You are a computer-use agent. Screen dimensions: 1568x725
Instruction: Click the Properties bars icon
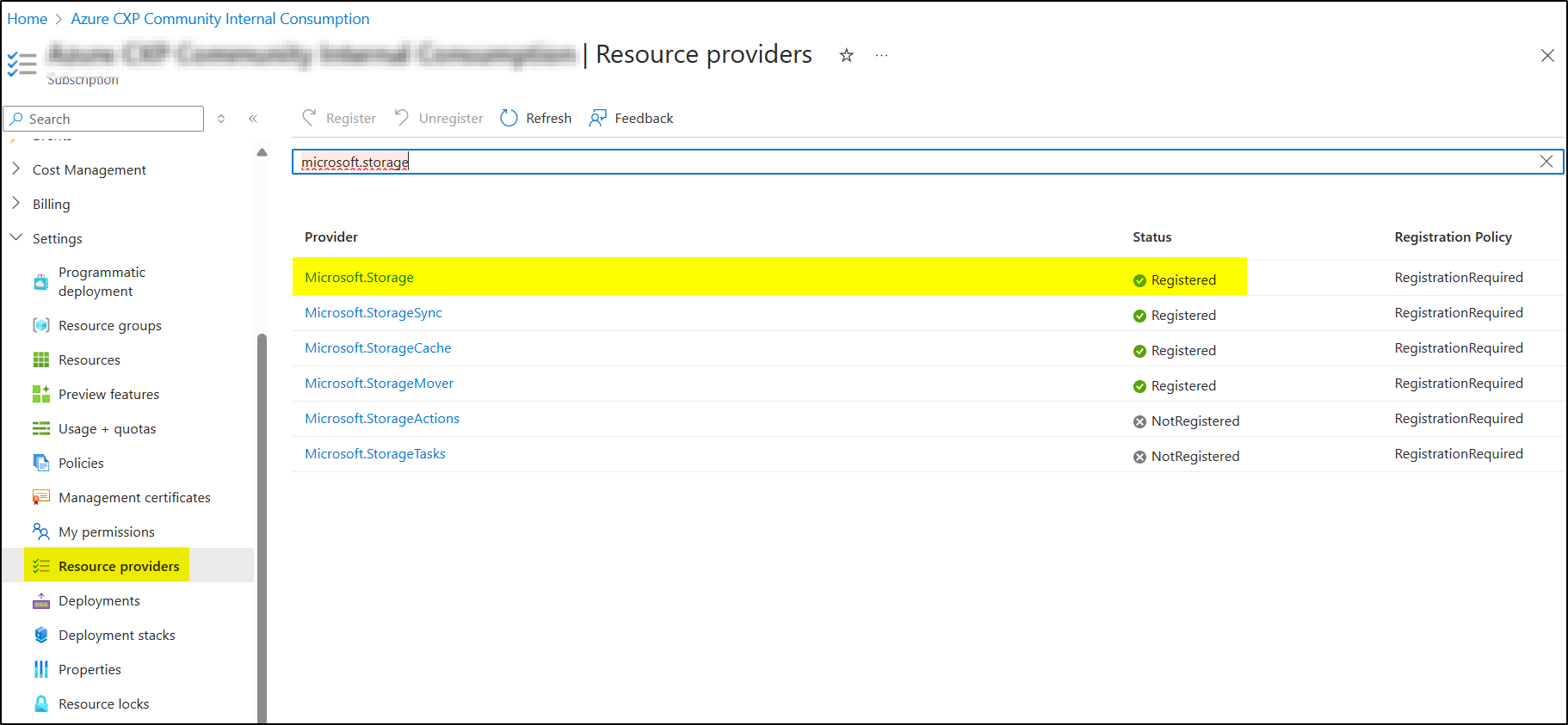[x=40, y=669]
